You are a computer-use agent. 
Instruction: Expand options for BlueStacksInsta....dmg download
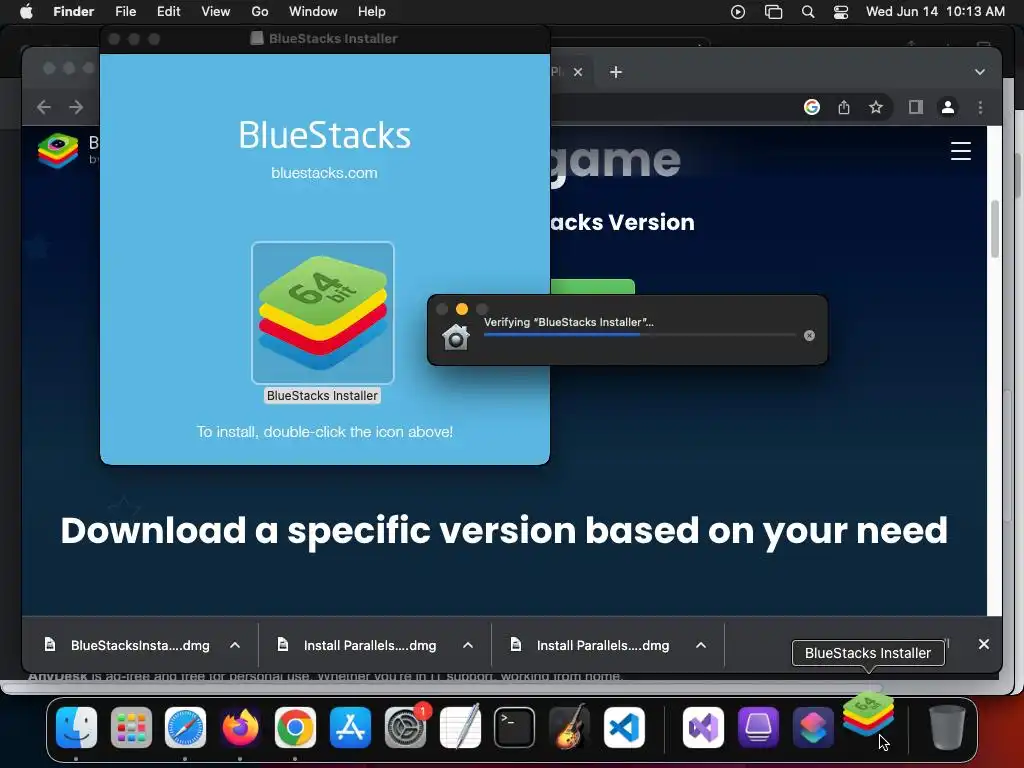point(235,645)
